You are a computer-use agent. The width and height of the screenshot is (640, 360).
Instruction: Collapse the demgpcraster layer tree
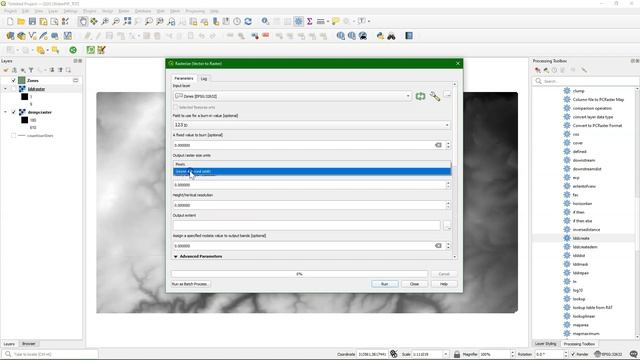coord(5,112)
